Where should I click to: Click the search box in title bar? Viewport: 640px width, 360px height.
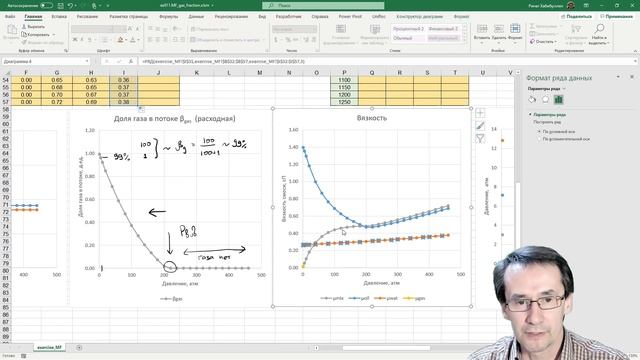pyautogui.click(x=323, y=5)
